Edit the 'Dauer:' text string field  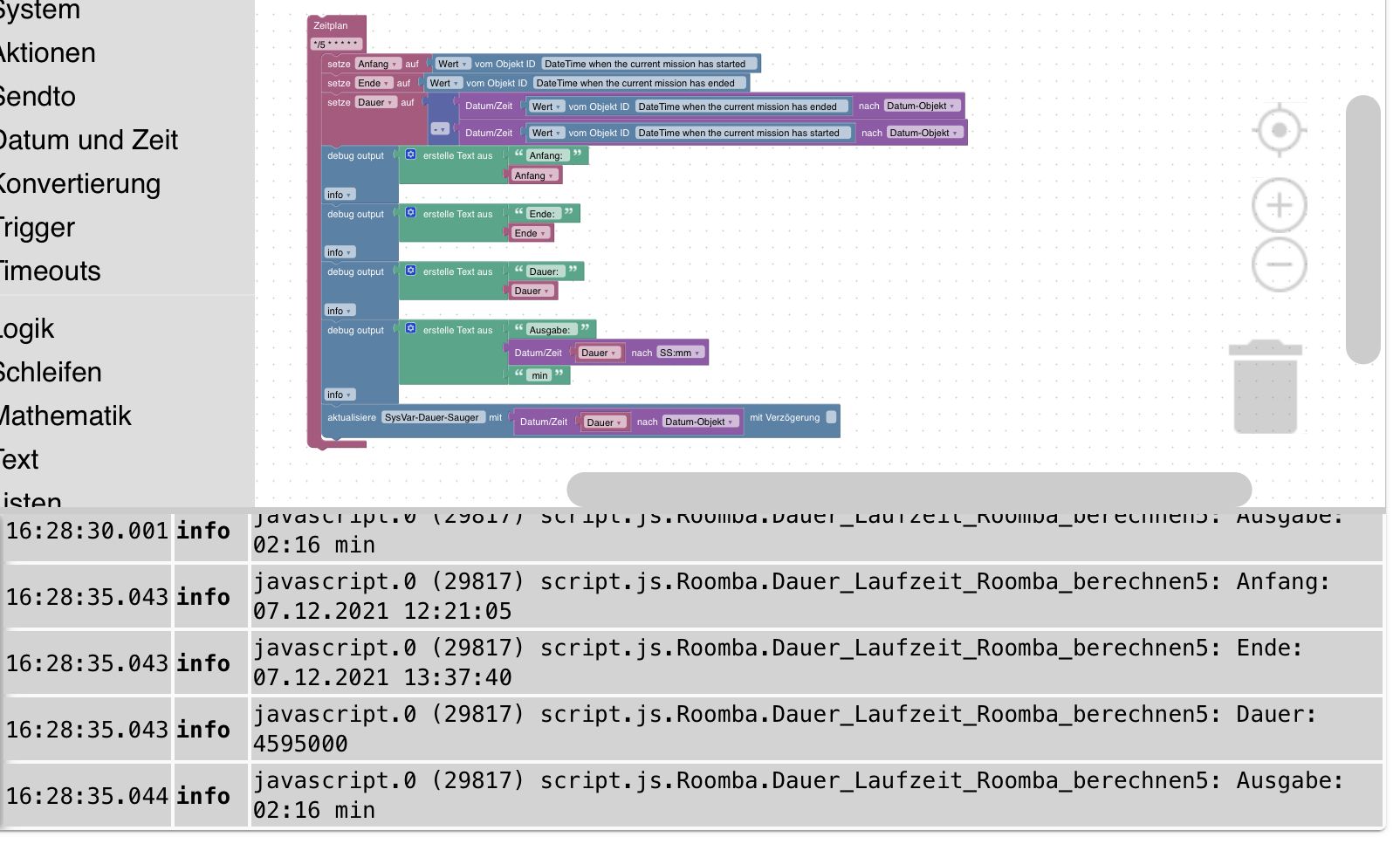544,271
